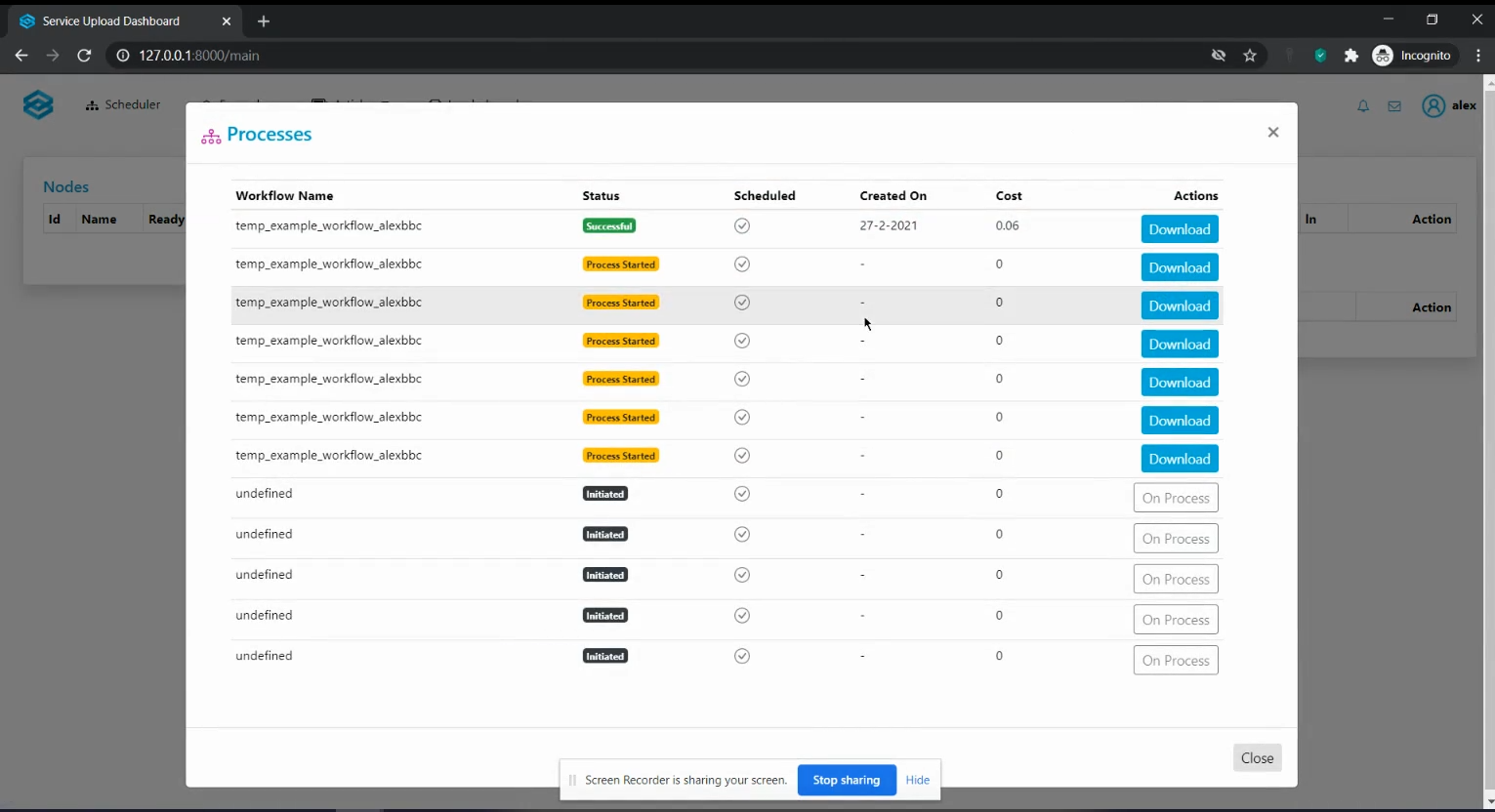Click the Scheduled check icon in first row
This screenshot has width=1495, height=812.
pos(742,226)
